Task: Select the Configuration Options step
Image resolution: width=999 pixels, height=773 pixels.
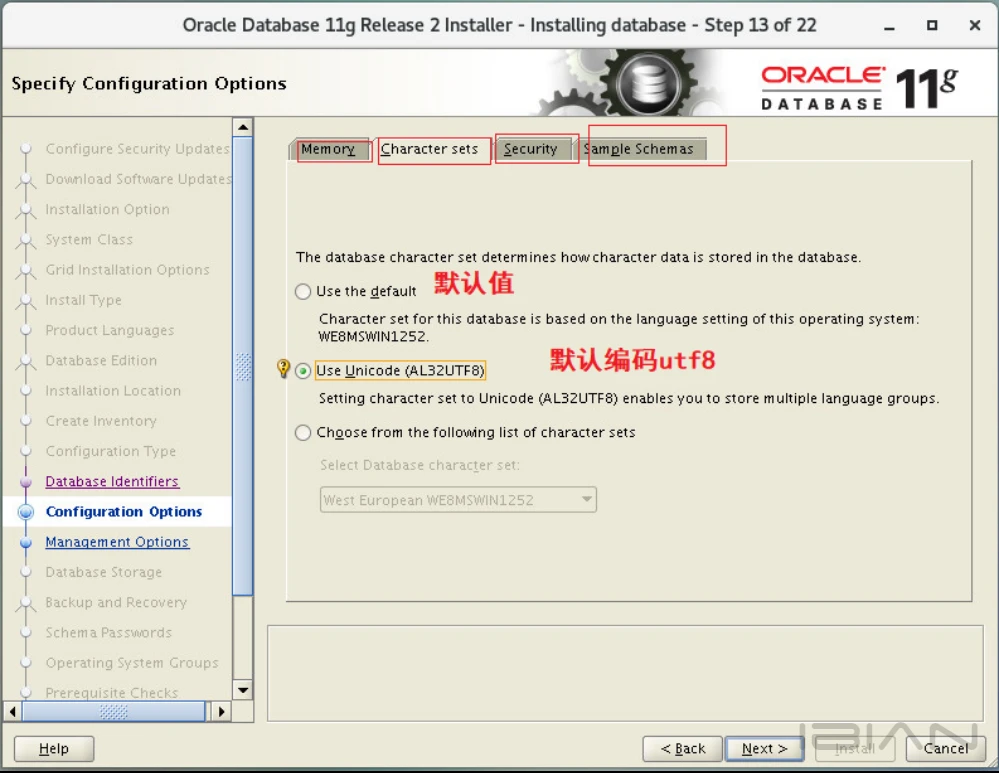Action: tap(124, 512)
